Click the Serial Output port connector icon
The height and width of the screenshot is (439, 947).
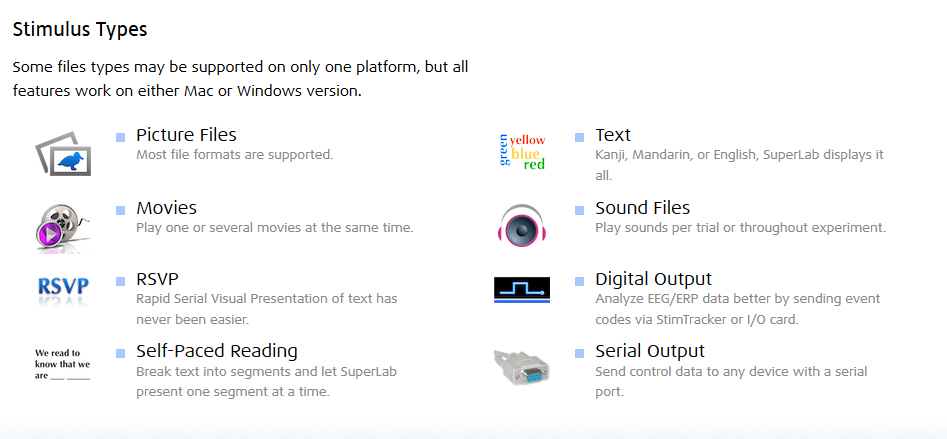[522, 365]
